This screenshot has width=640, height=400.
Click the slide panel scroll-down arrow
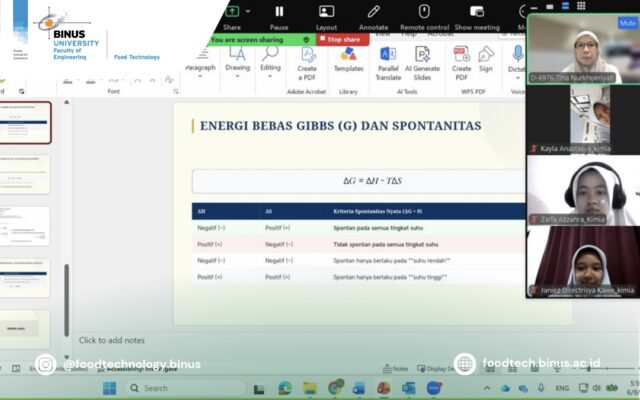coord(67,357)
